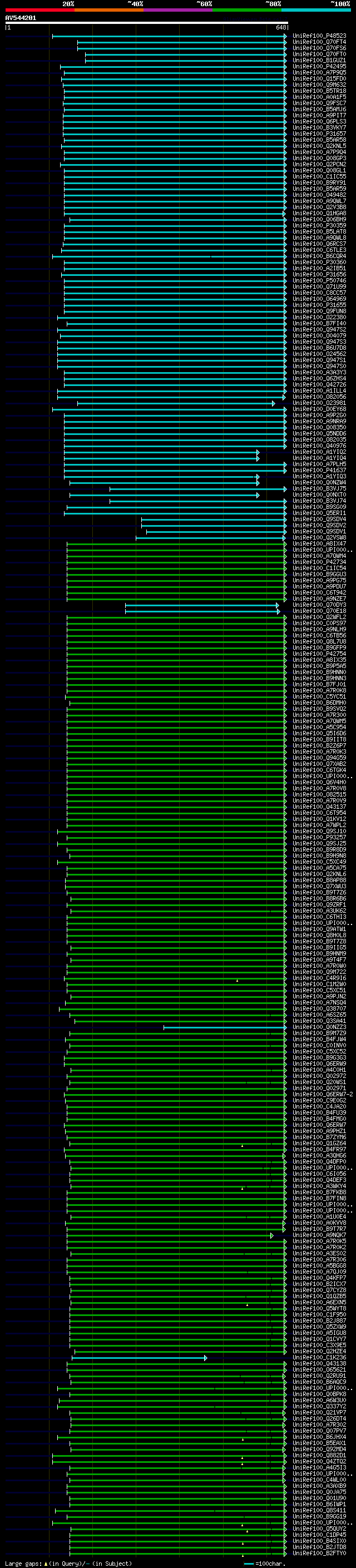Select the UniRef100_A9NRA9 label
This screenshot has width=356, height=1568.
319,422
